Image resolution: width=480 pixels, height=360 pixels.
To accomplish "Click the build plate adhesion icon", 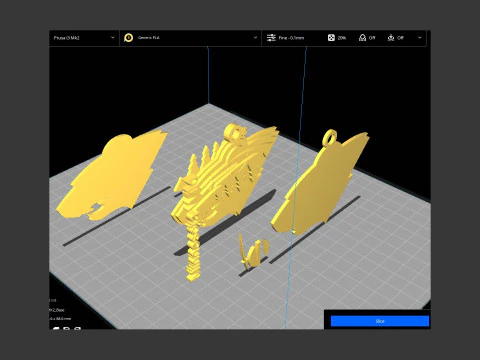I will [x=391, y=38].
